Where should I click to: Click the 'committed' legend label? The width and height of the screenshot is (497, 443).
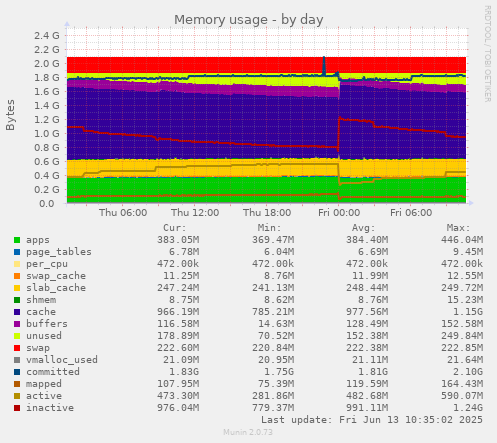(53, 372)
